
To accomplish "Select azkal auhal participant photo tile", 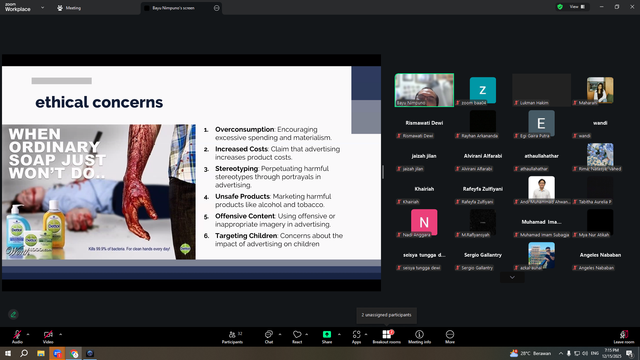I will [x=542, y=255].
